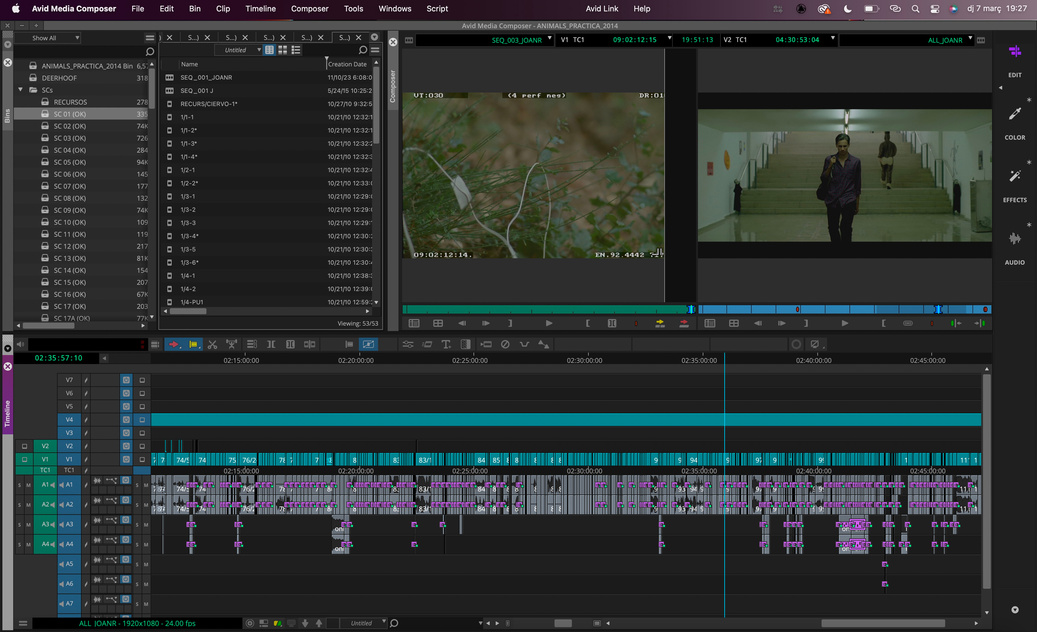Open the Bin menu
Screen dimensions: 1037x632
[x=194, y=9]
